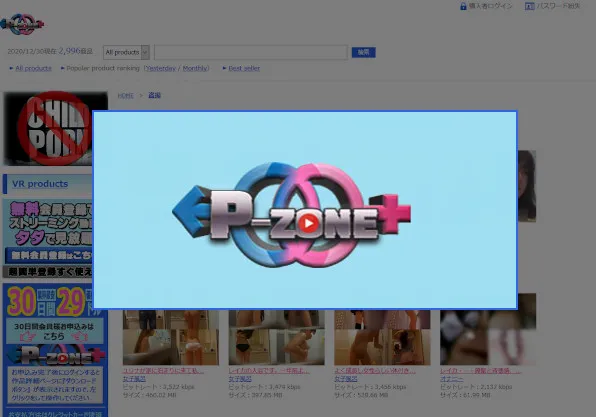Open the 'Best seller' link
The height and width of the screenshot is (417, 596).
(244, 68)
